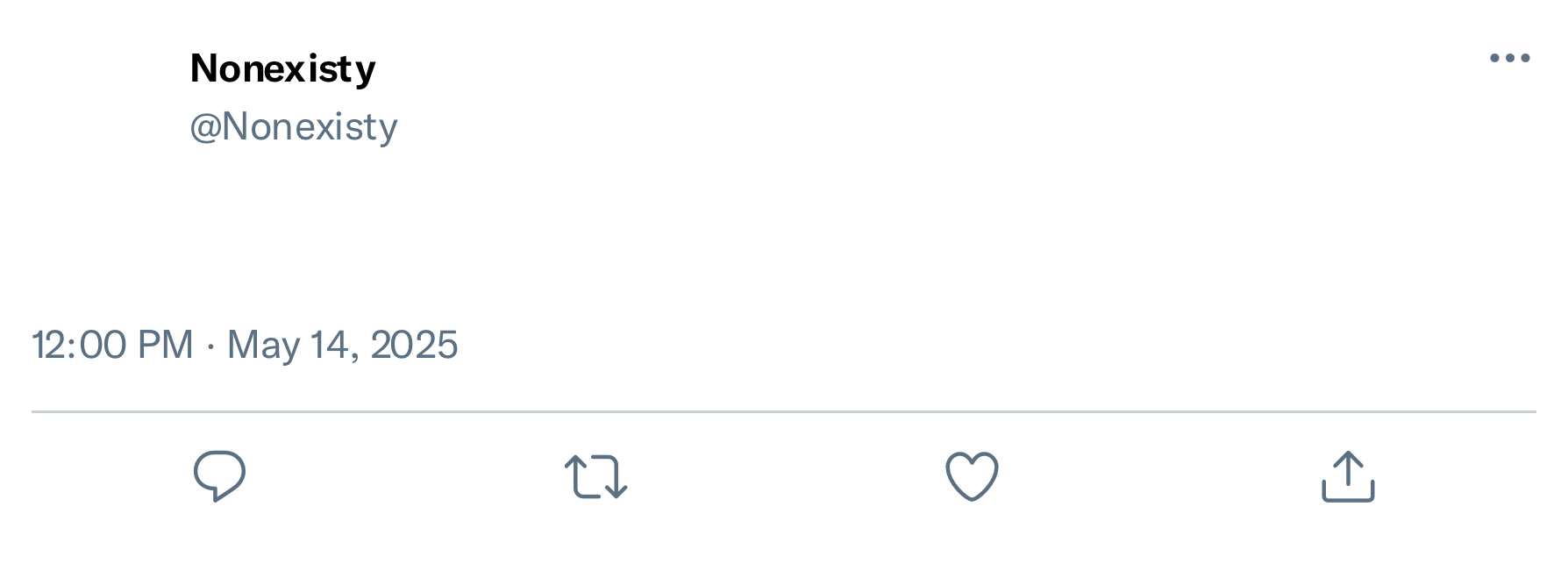Expand the tweet's ellipsis menu
This screenshot has height=571, width=1568.
coord(1509,59)
